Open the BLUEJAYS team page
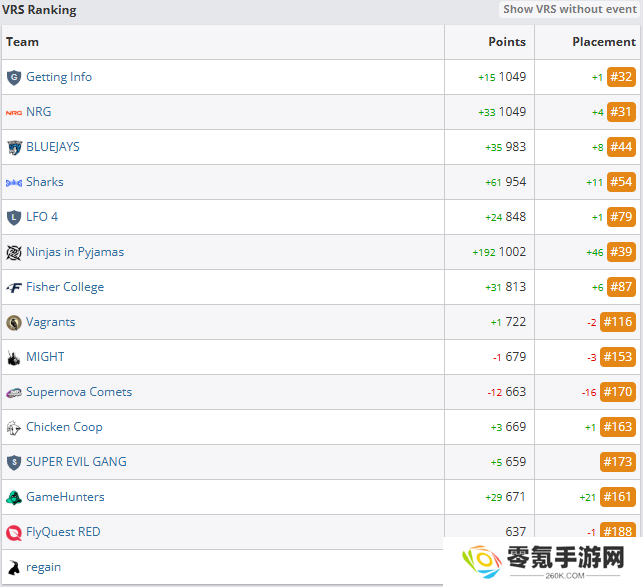 coord(53,147)
